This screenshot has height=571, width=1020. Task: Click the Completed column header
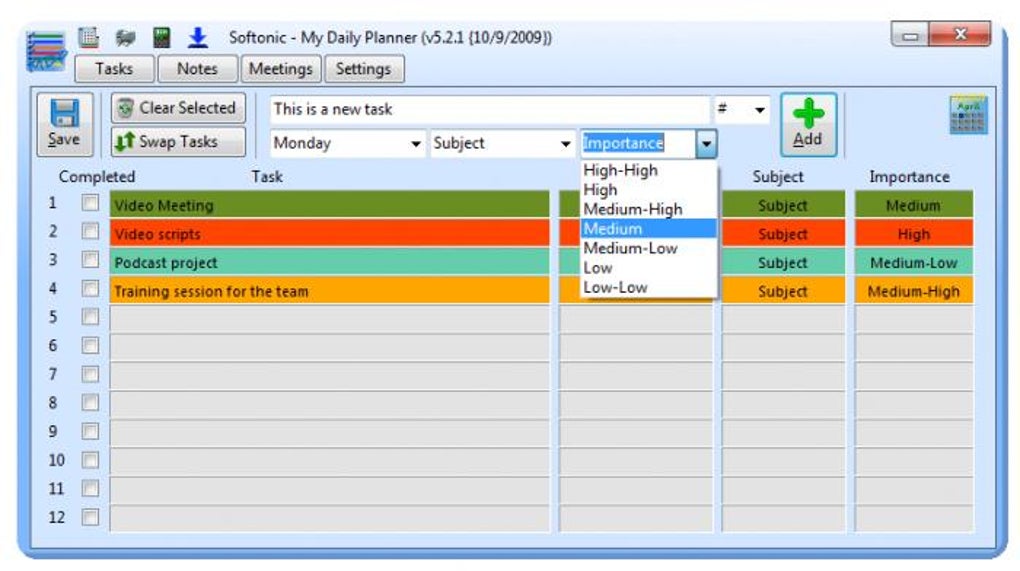[x=97, y=176]
